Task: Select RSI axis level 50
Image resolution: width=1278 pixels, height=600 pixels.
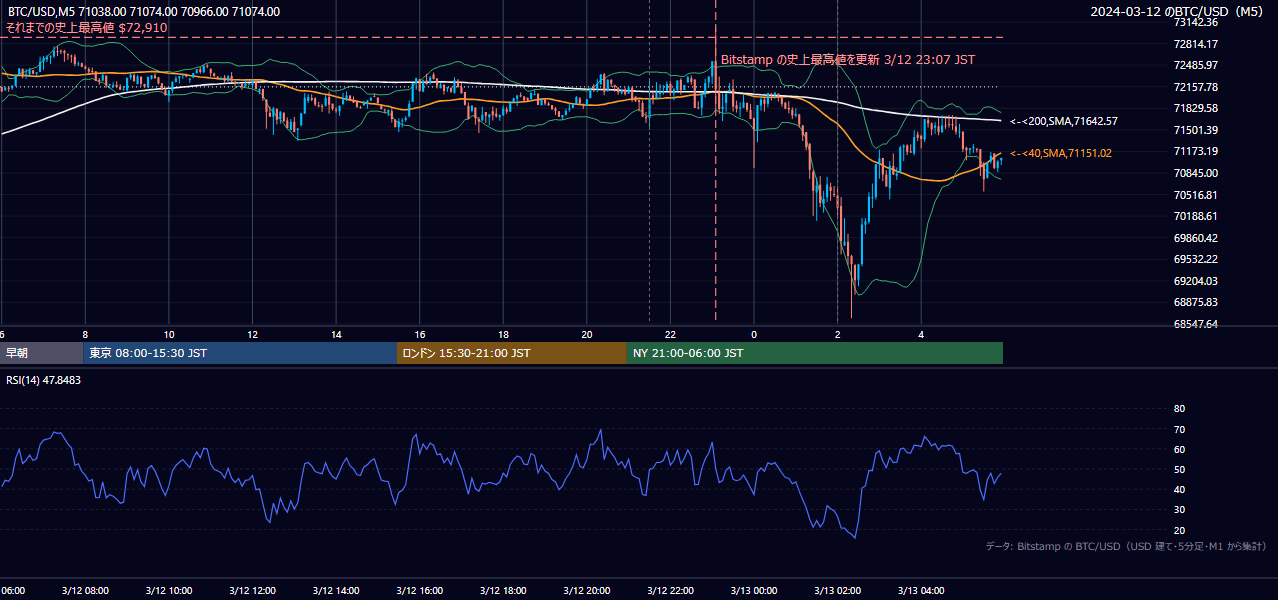Action: point(1179,469)
